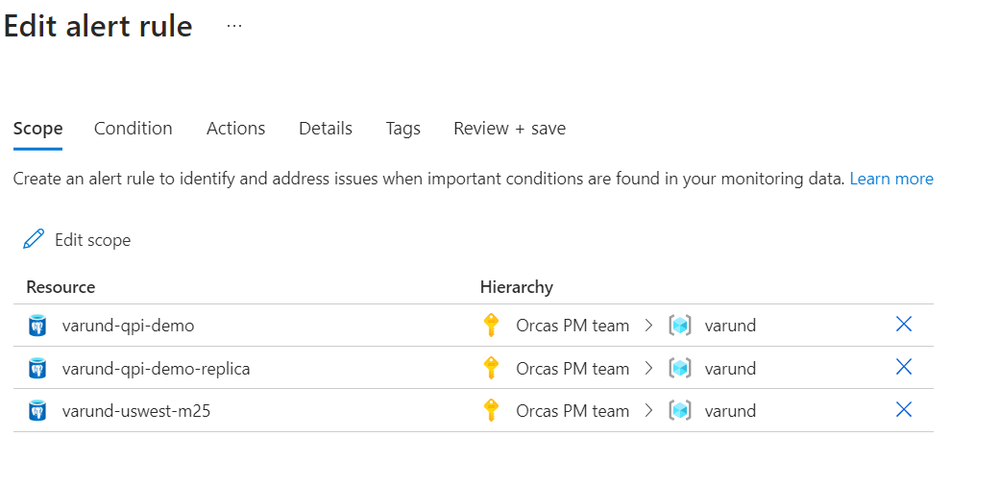
Task: Click the Hierarchy column header
Action: (x=516, y=287)
